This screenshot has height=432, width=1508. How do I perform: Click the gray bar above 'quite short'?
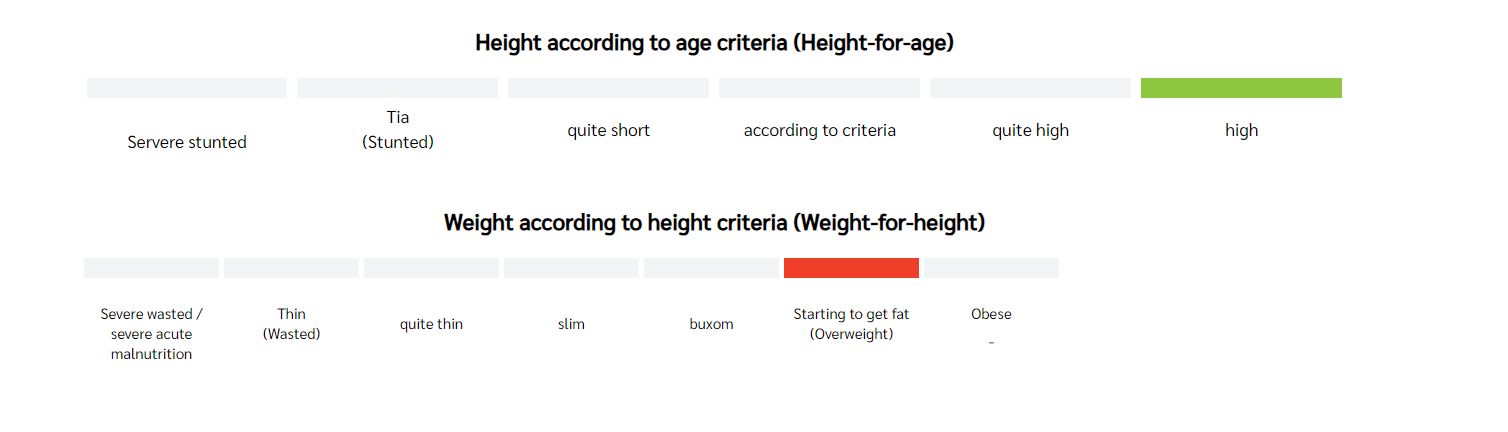tap(609, 88)
